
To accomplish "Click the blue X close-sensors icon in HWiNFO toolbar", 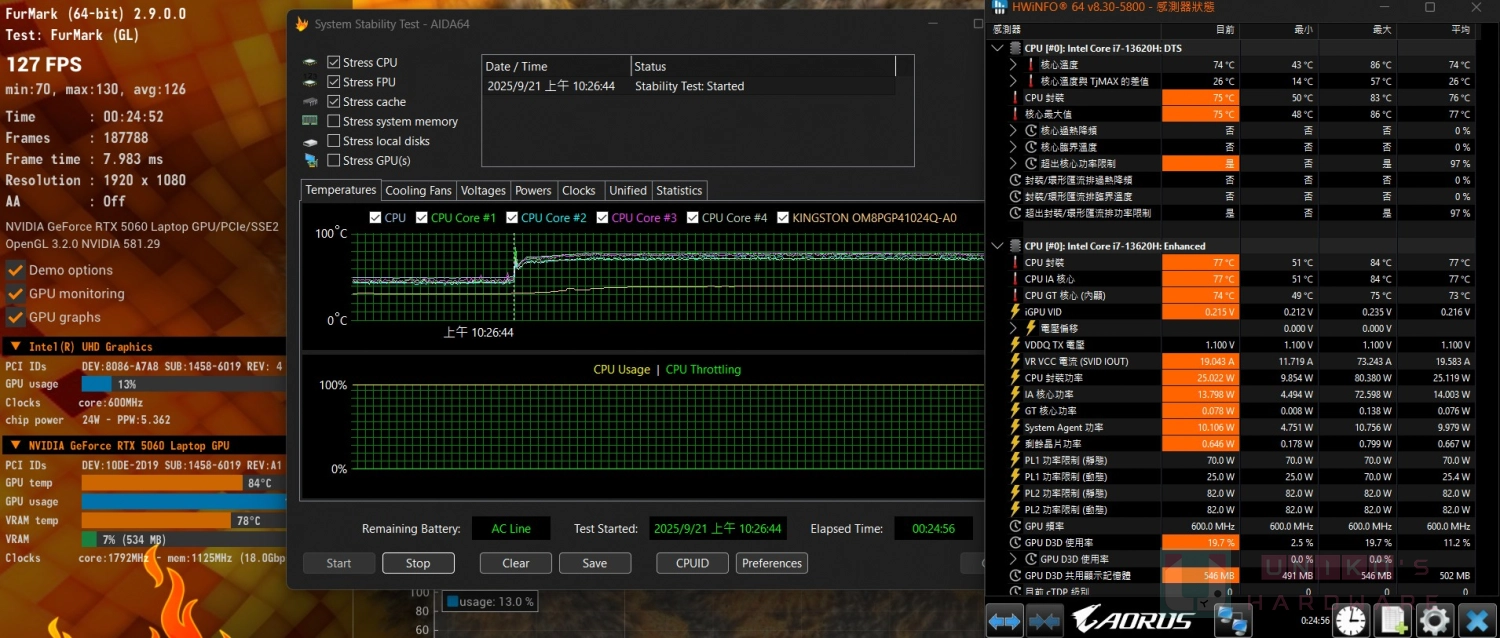I will coord(1477,621).
